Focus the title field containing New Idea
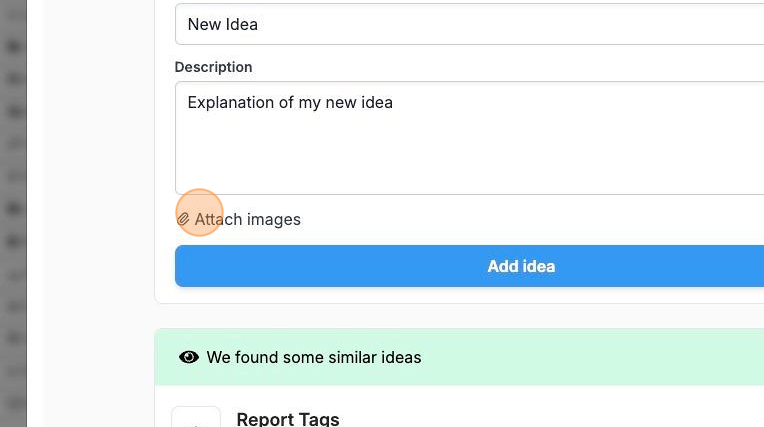 (470, 24)
